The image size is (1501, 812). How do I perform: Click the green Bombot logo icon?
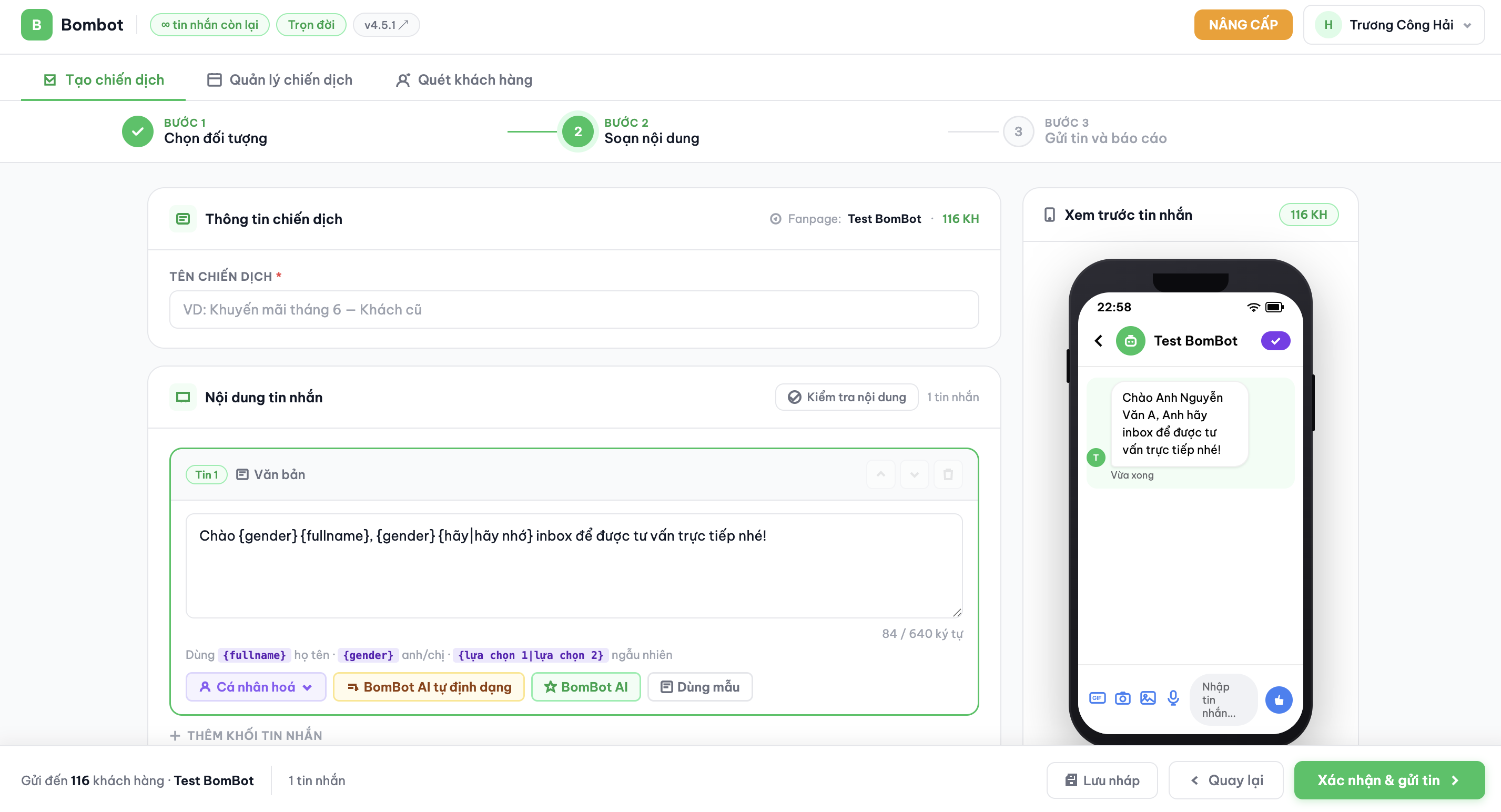(36, 25)
